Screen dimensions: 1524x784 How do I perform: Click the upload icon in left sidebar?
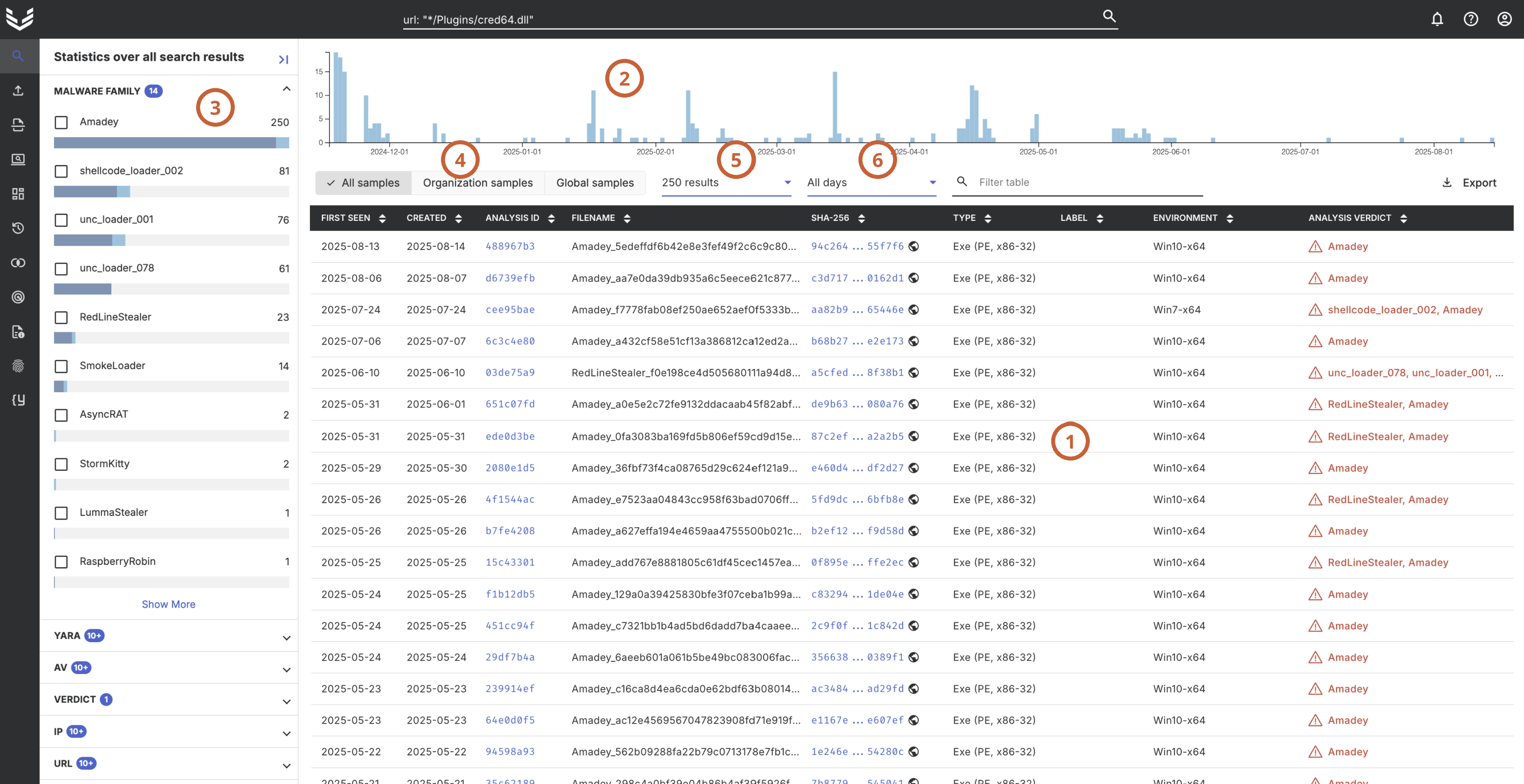[x=18, y=90]
